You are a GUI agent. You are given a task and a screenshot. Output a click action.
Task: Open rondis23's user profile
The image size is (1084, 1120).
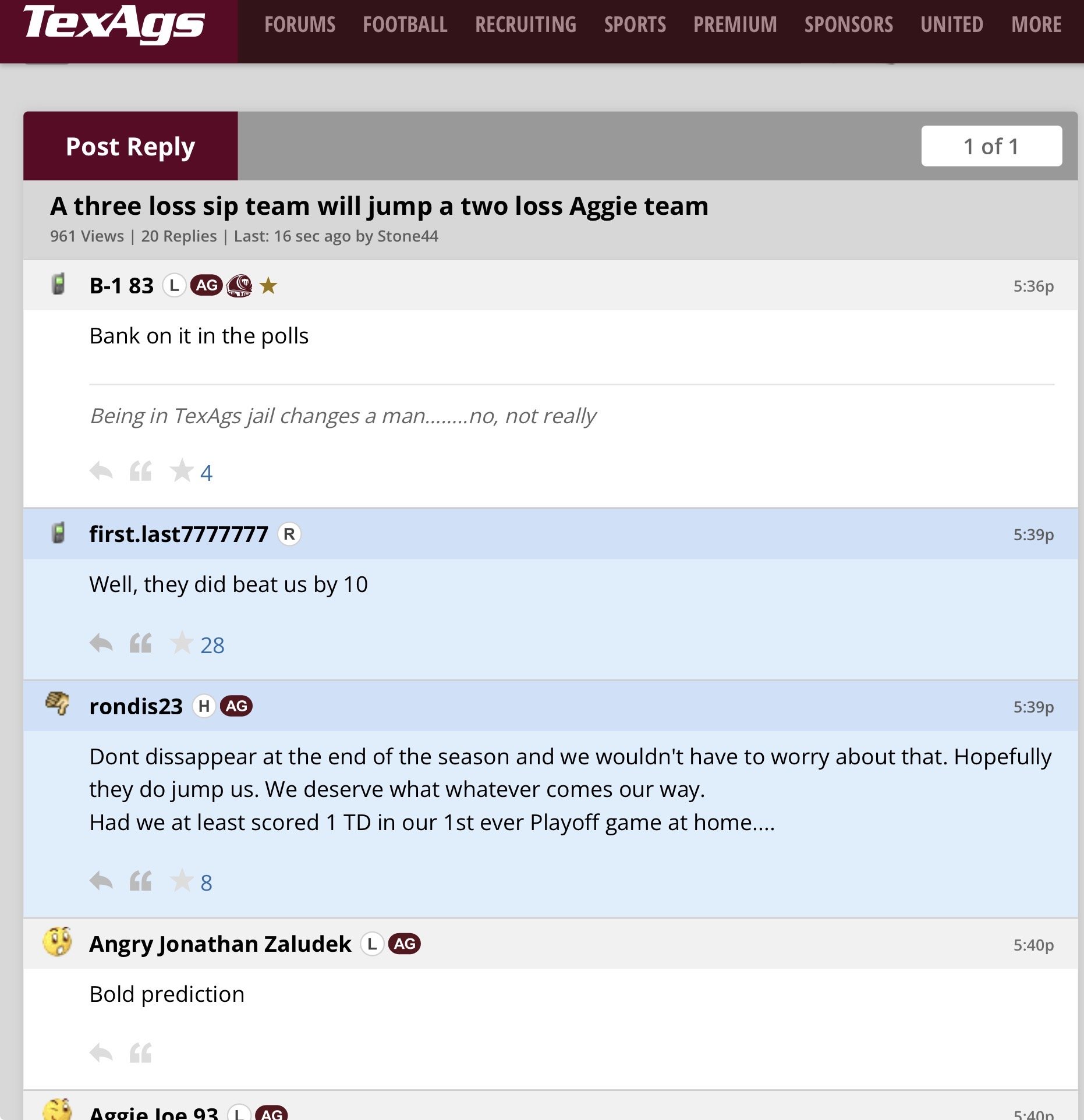coord(136,706)
